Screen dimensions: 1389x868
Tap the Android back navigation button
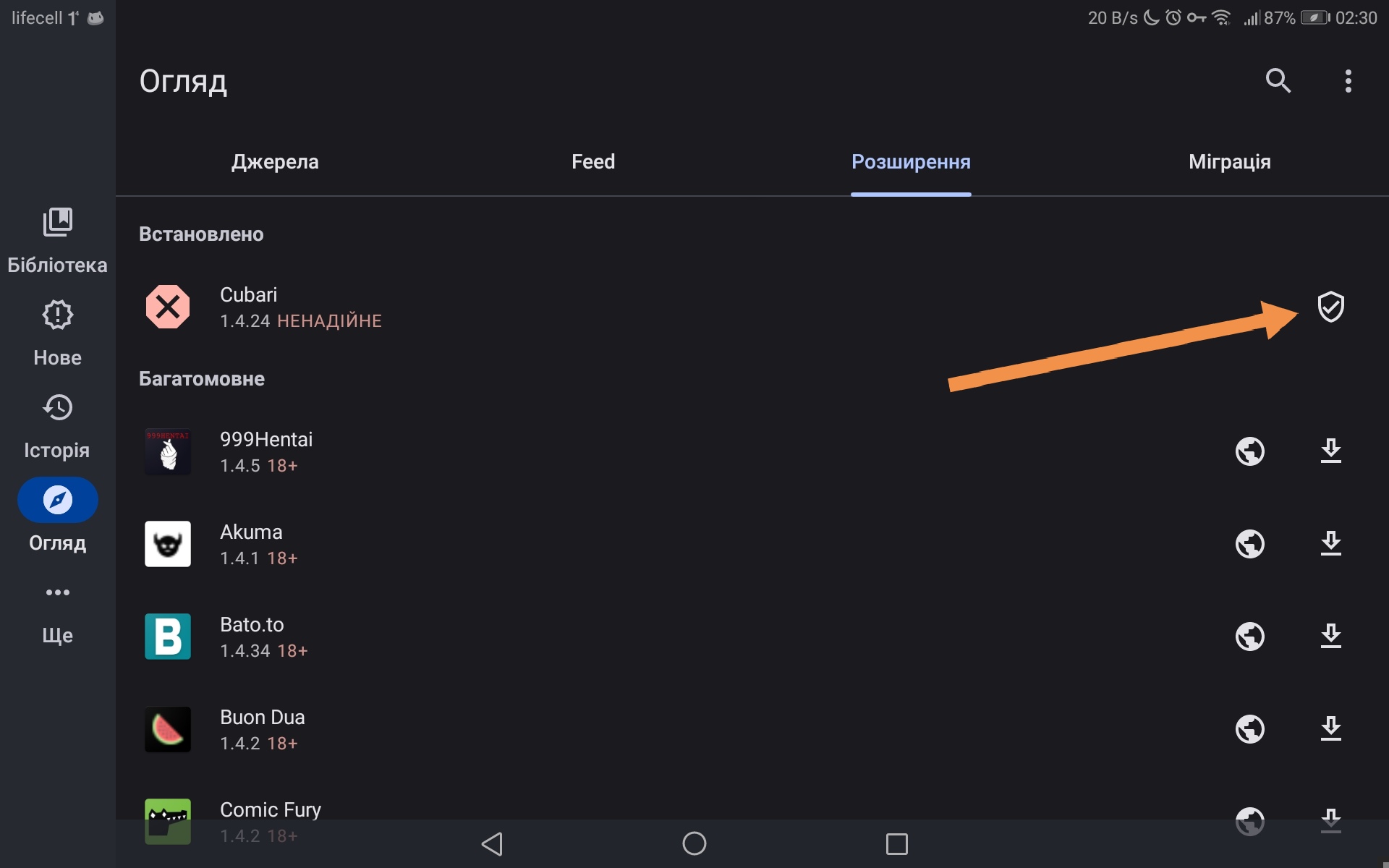tap(492, 843)
